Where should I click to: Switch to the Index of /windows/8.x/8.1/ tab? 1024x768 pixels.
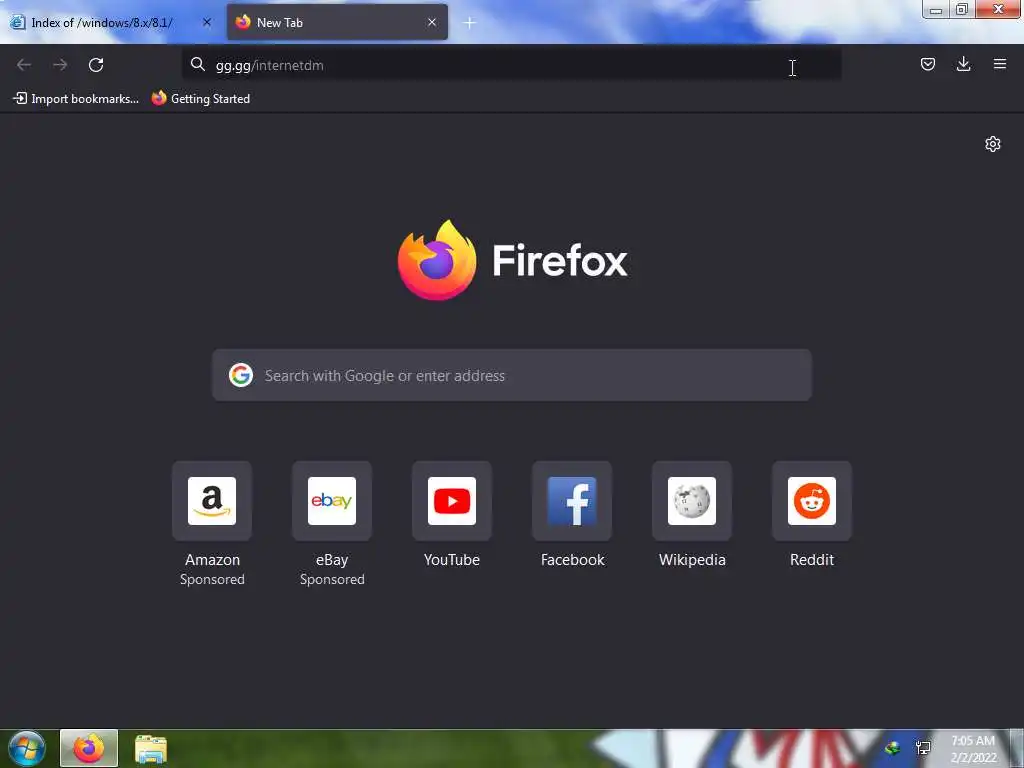pos(111,22)
